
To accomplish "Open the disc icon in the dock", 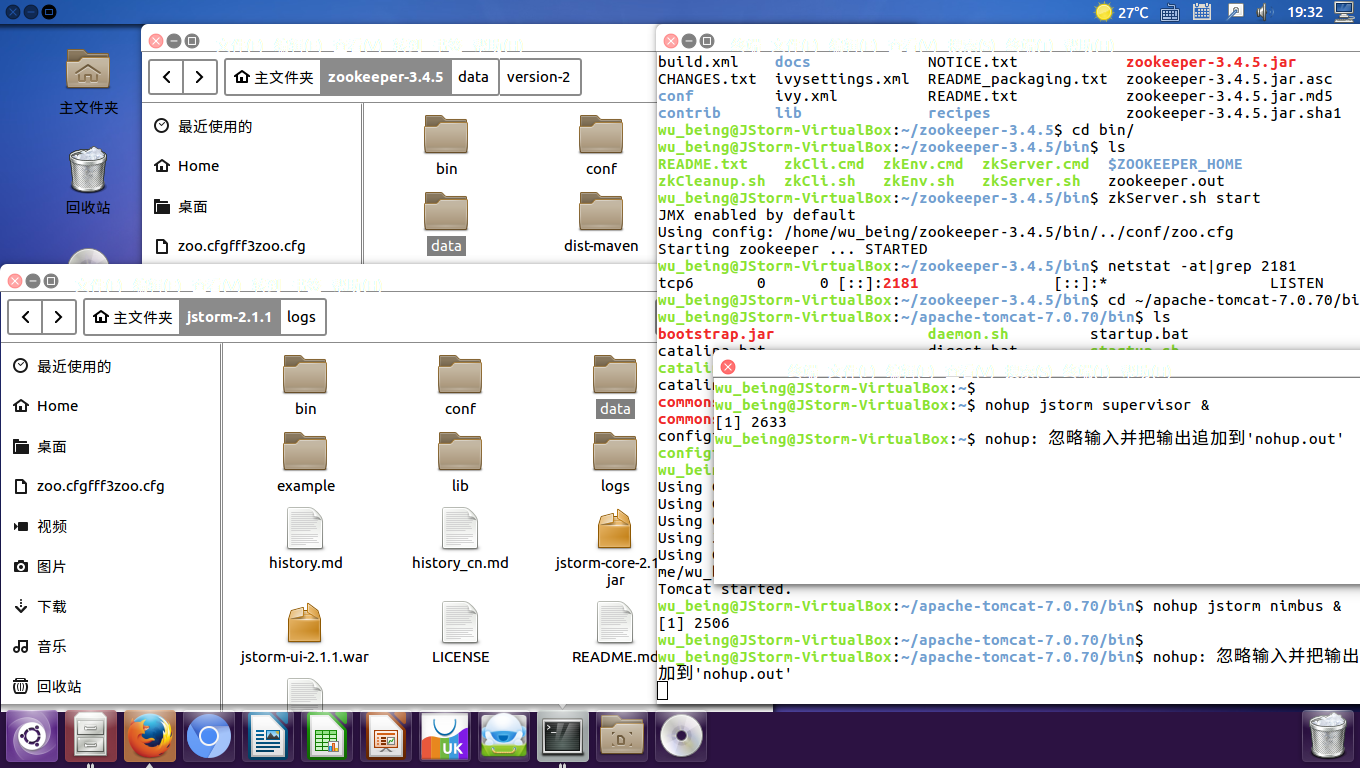I will [x=681, y=738].
